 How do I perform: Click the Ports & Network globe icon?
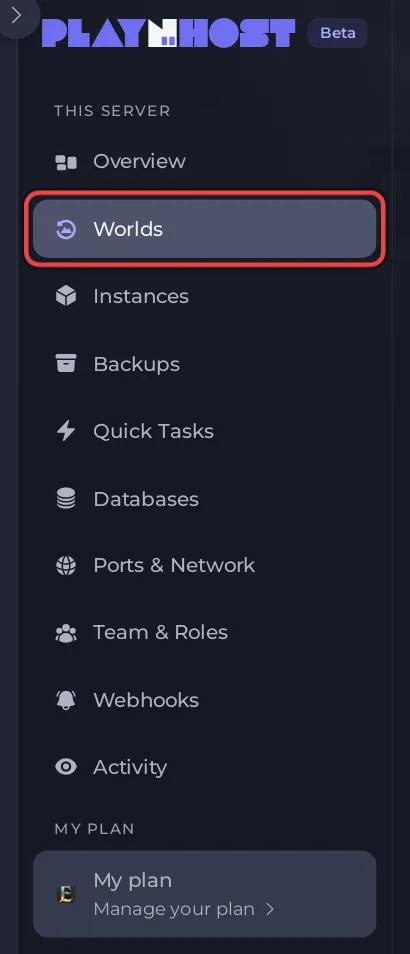66,565
